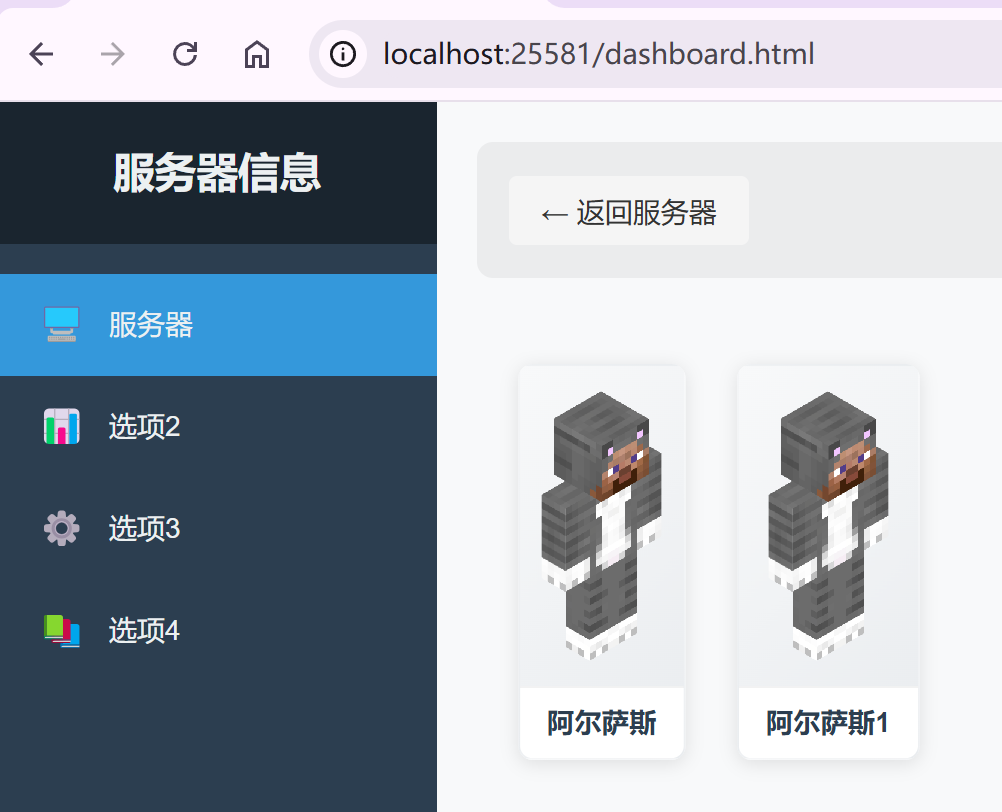Click the 阿尔萨斯 player name
This screenshot has height=812, width=1002.
point(602,723)
